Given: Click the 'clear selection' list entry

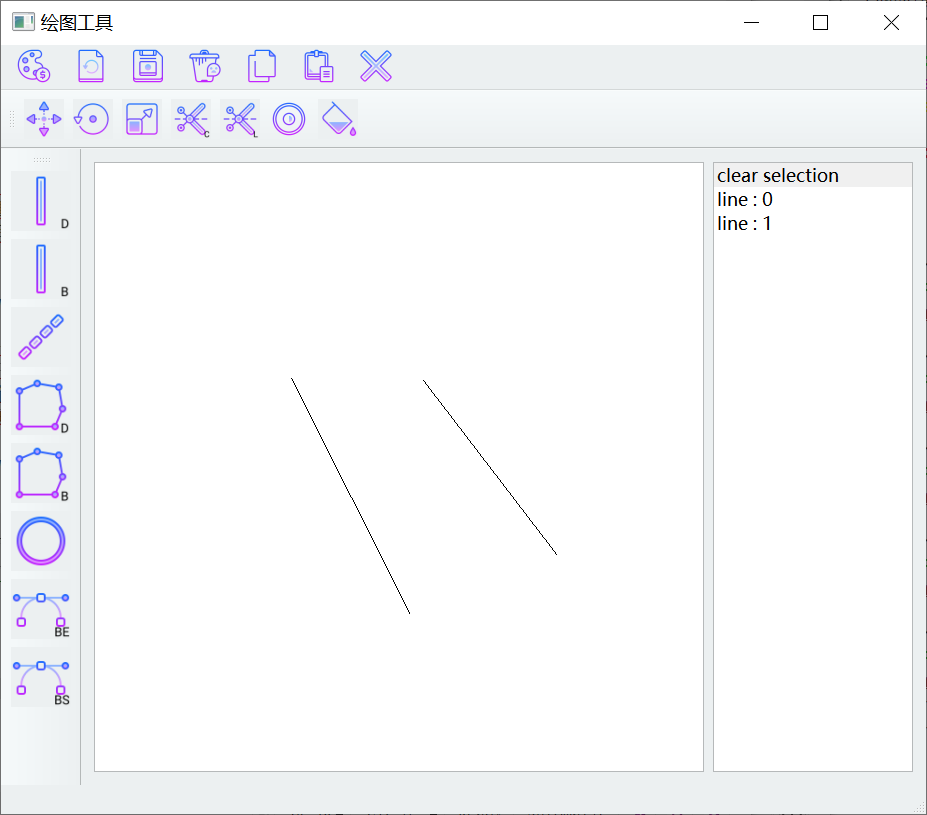Looking at the screenshot, I should [x=813, y=176].
